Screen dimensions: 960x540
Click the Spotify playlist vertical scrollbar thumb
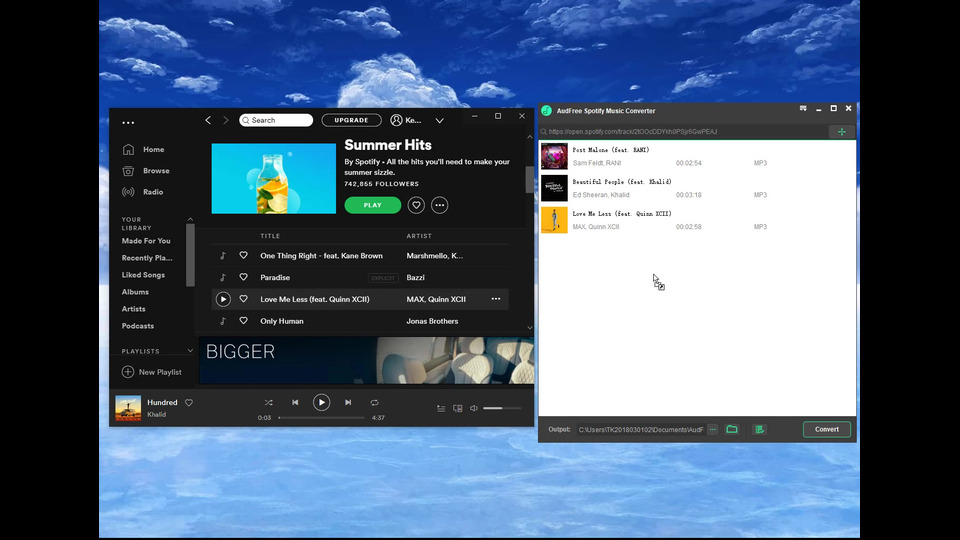tap(530, 179)
